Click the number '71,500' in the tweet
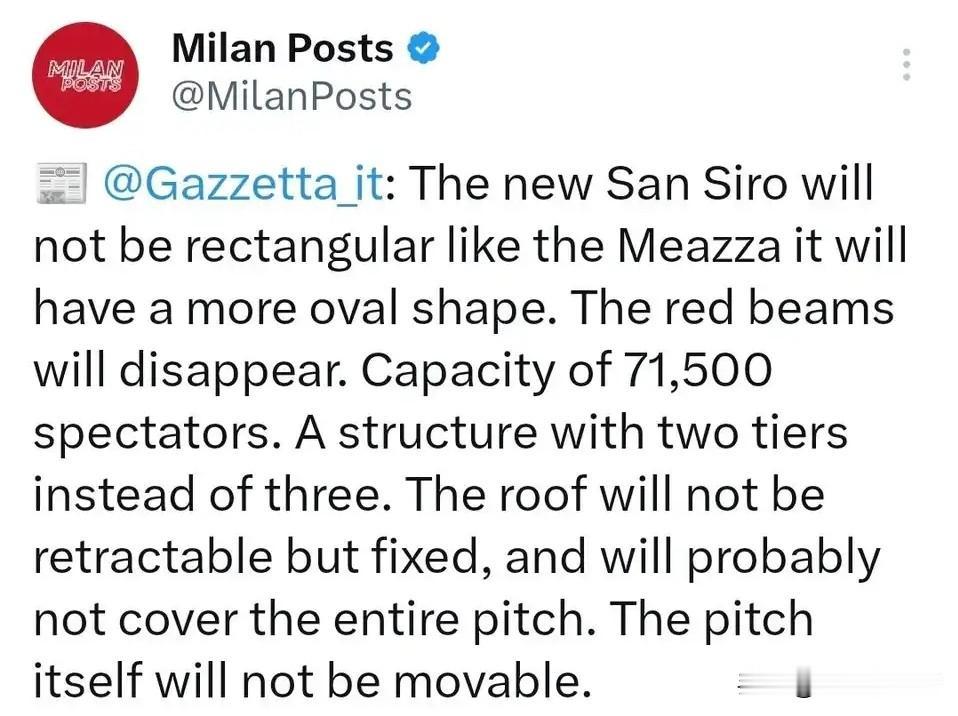Image resolution: width=958 pixels, height=716 pixels. pyautogui.click(x=696, y=371)
